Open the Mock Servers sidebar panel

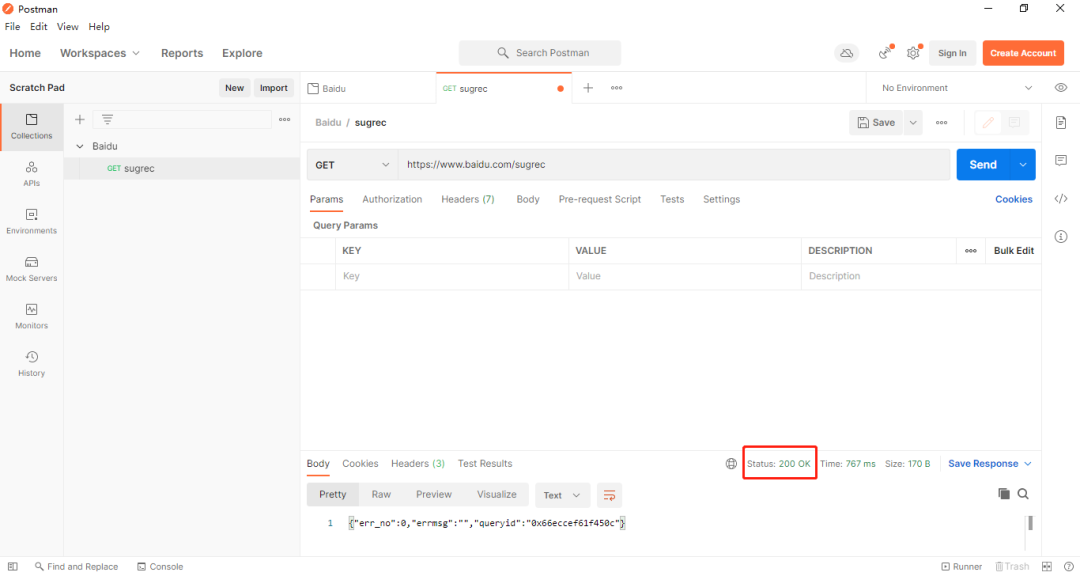point(32,269)
